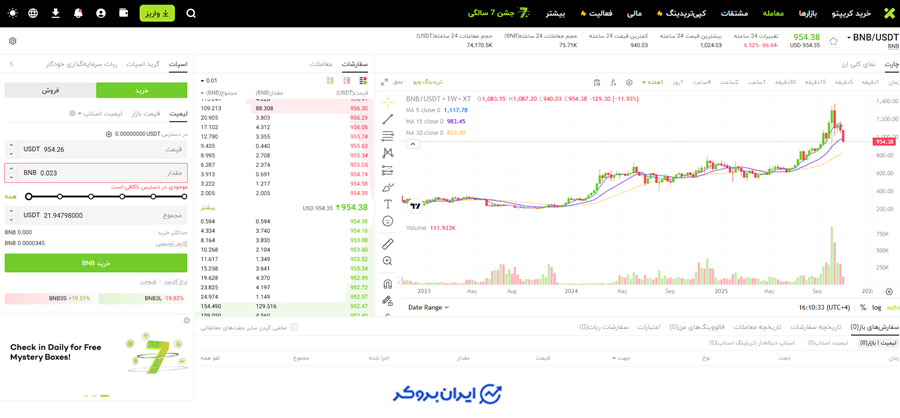Toggle the chart log scale
900x418 pixels.
point(876,307)
